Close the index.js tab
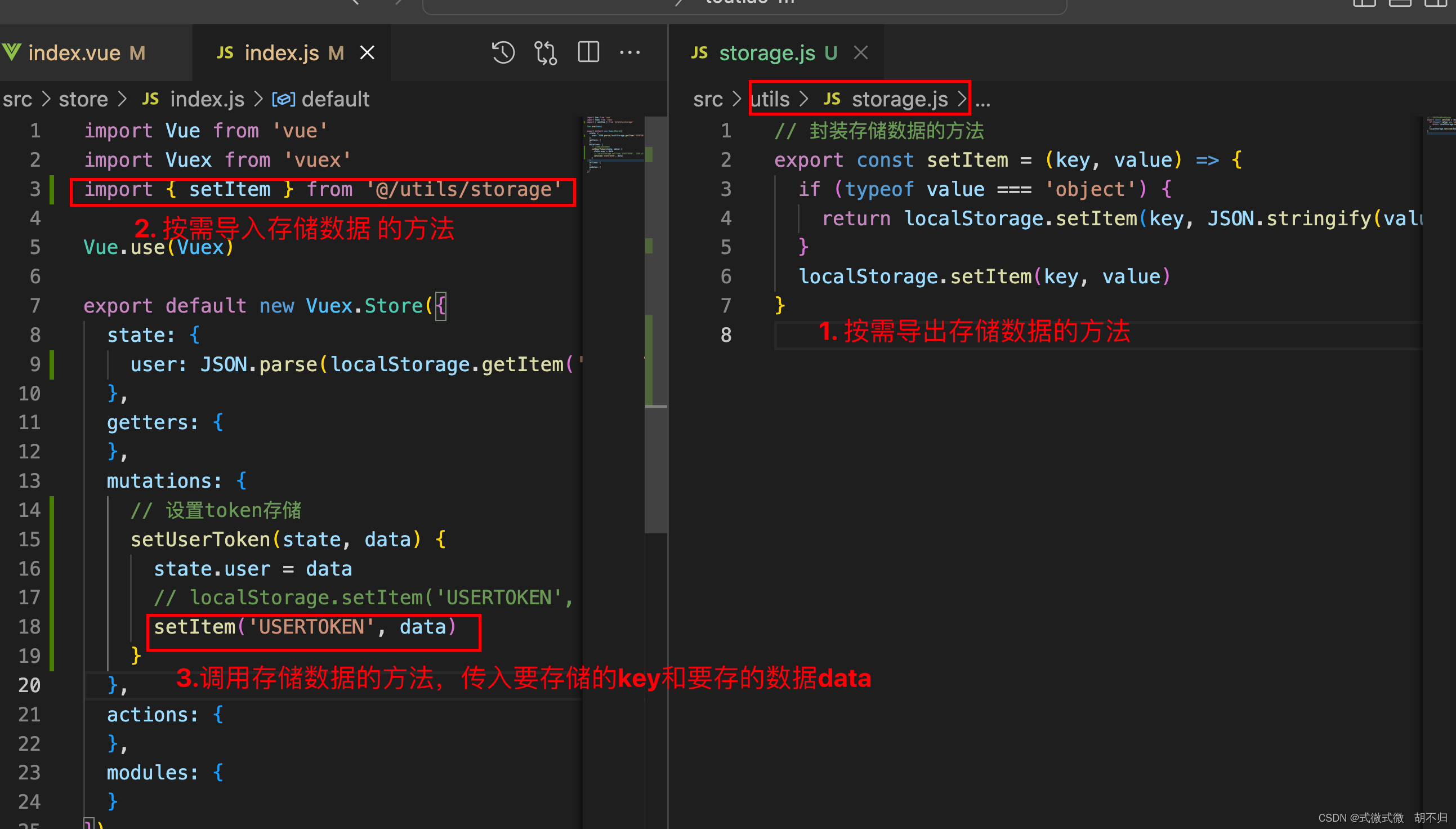Screen dimensions: 1456x829 click(x=368, y=53)
